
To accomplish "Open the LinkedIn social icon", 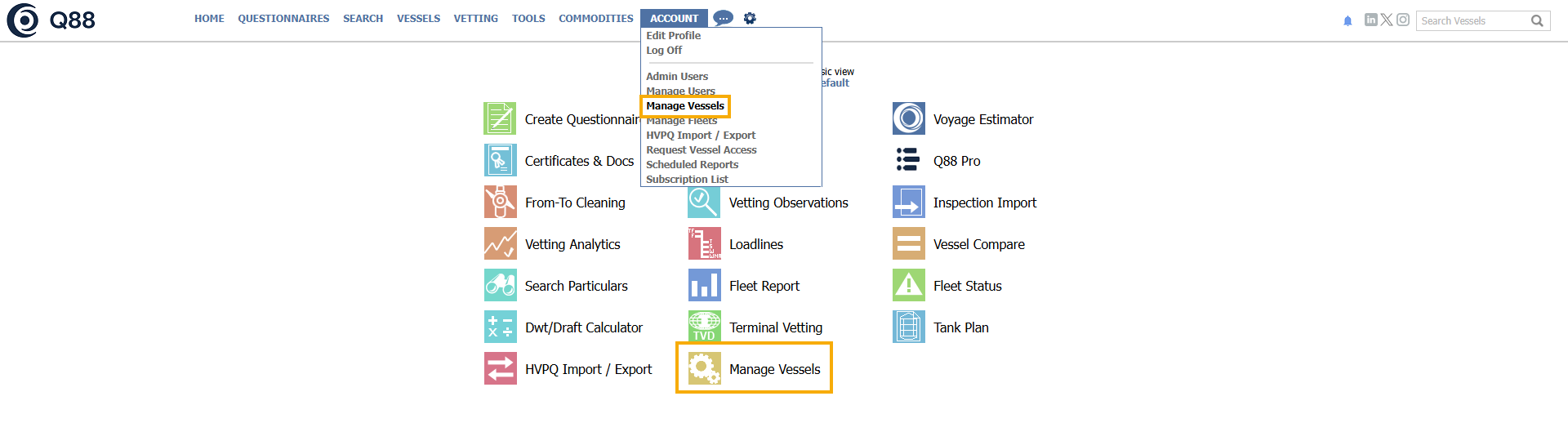I will pos(1370,20).
